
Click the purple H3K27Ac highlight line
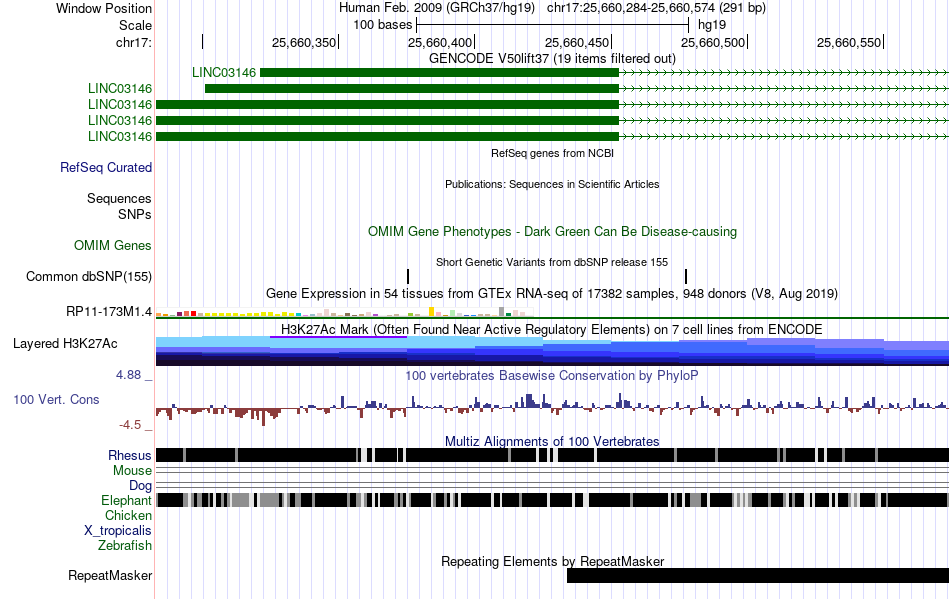[339, 337]
